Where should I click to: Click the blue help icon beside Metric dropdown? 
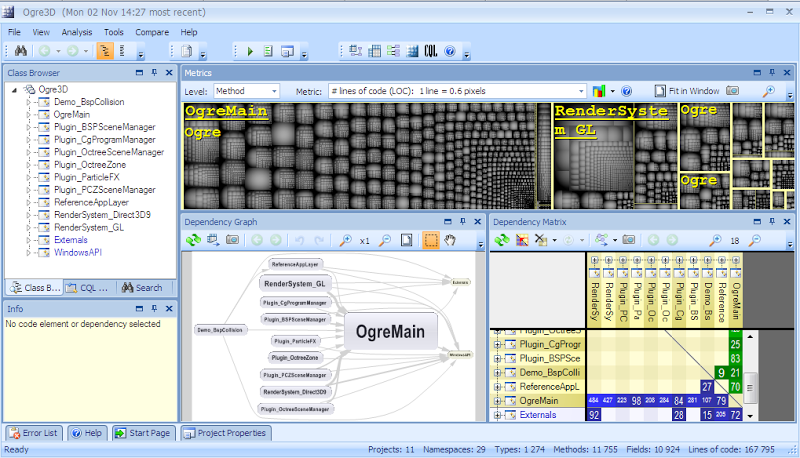pos(627,91)
